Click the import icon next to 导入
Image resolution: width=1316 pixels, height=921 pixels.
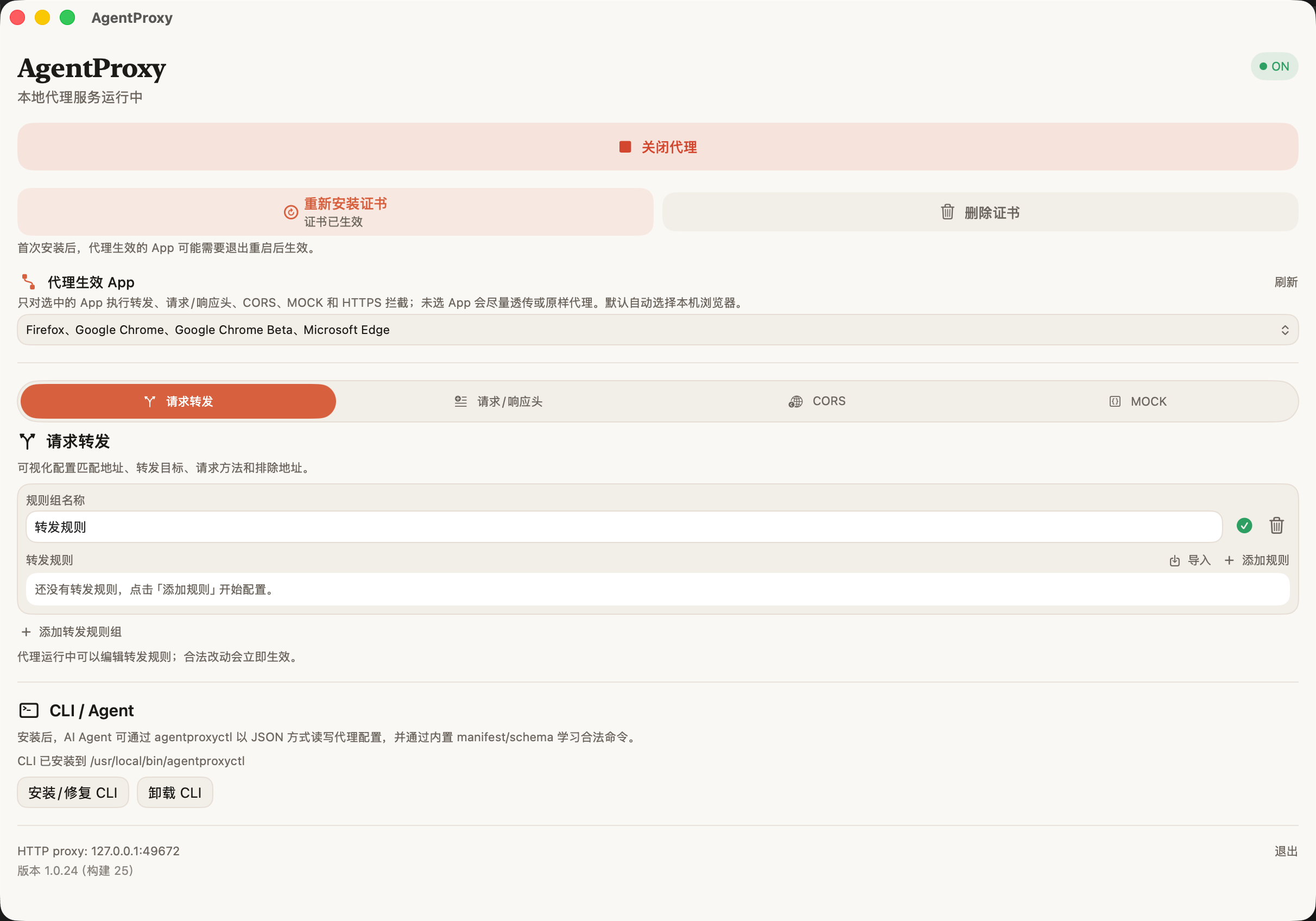click(x=1174, y=561)
